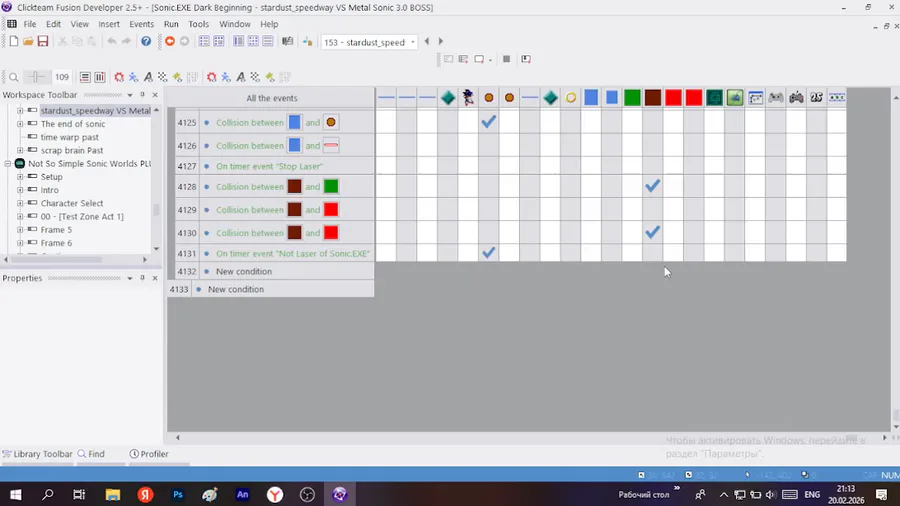Open File Explorer from taskbar
Screen dimensions: 900x506
[112, 495]
